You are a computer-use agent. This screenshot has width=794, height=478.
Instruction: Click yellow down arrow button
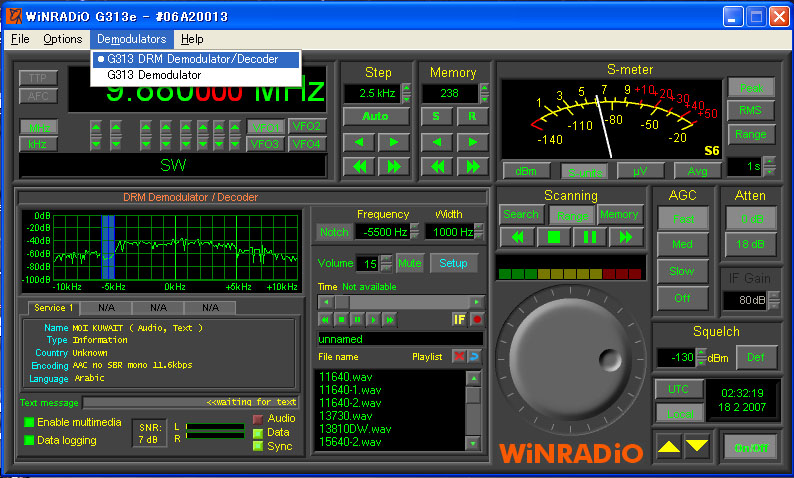pos(697,447)
